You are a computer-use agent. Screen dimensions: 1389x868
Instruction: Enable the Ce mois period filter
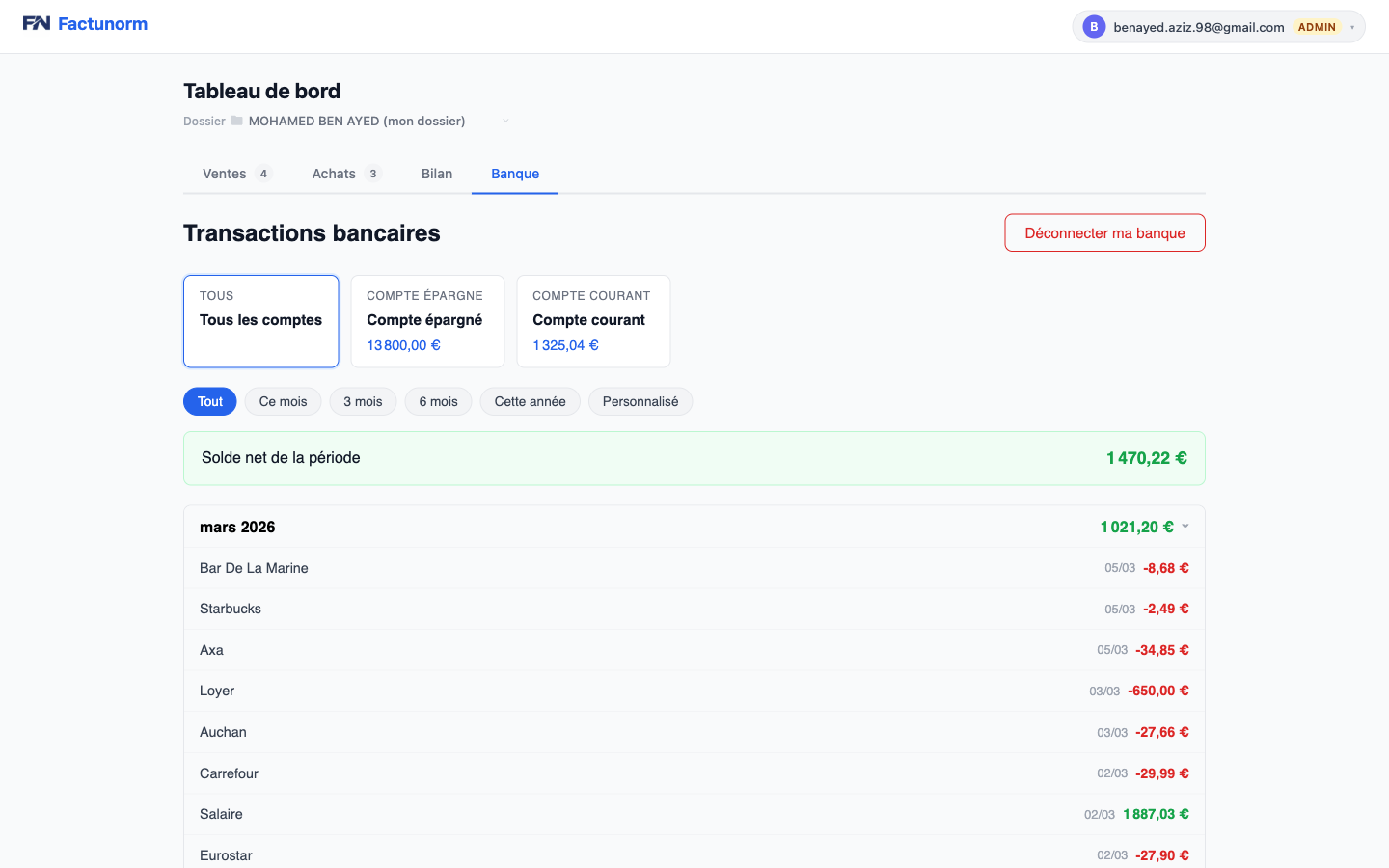point(283,401)
